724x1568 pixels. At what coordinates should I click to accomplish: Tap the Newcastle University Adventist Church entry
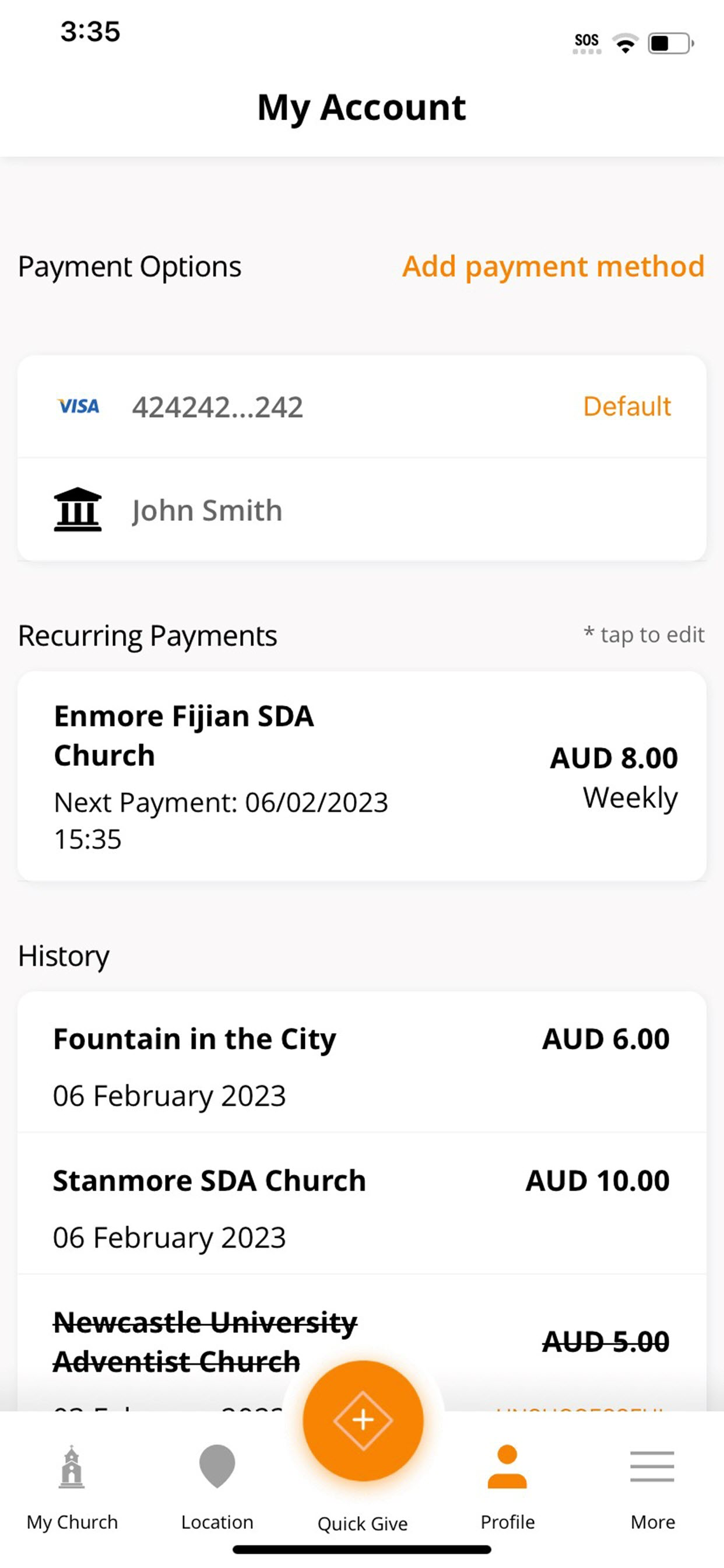point(206,1342)
